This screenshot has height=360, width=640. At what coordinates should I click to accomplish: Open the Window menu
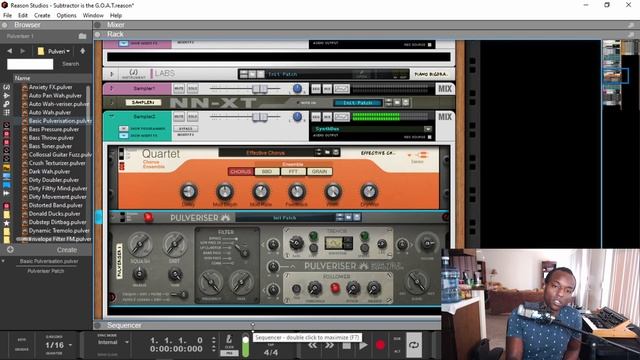(x=93, y=16)
